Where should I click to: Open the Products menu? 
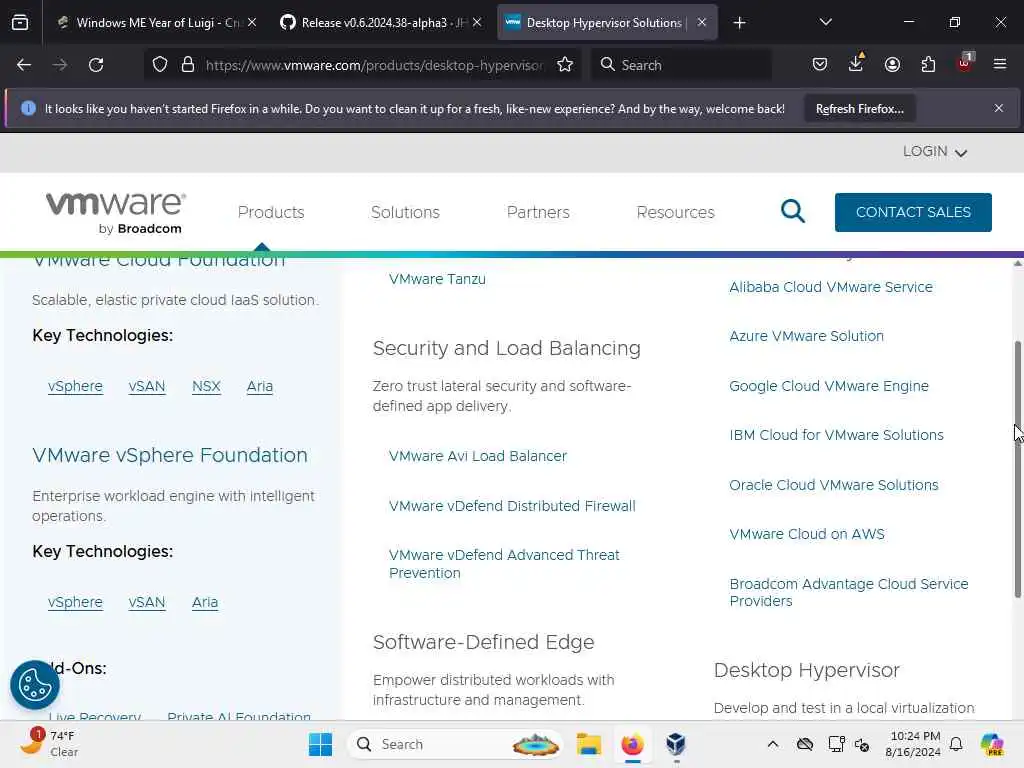point(271,212)
